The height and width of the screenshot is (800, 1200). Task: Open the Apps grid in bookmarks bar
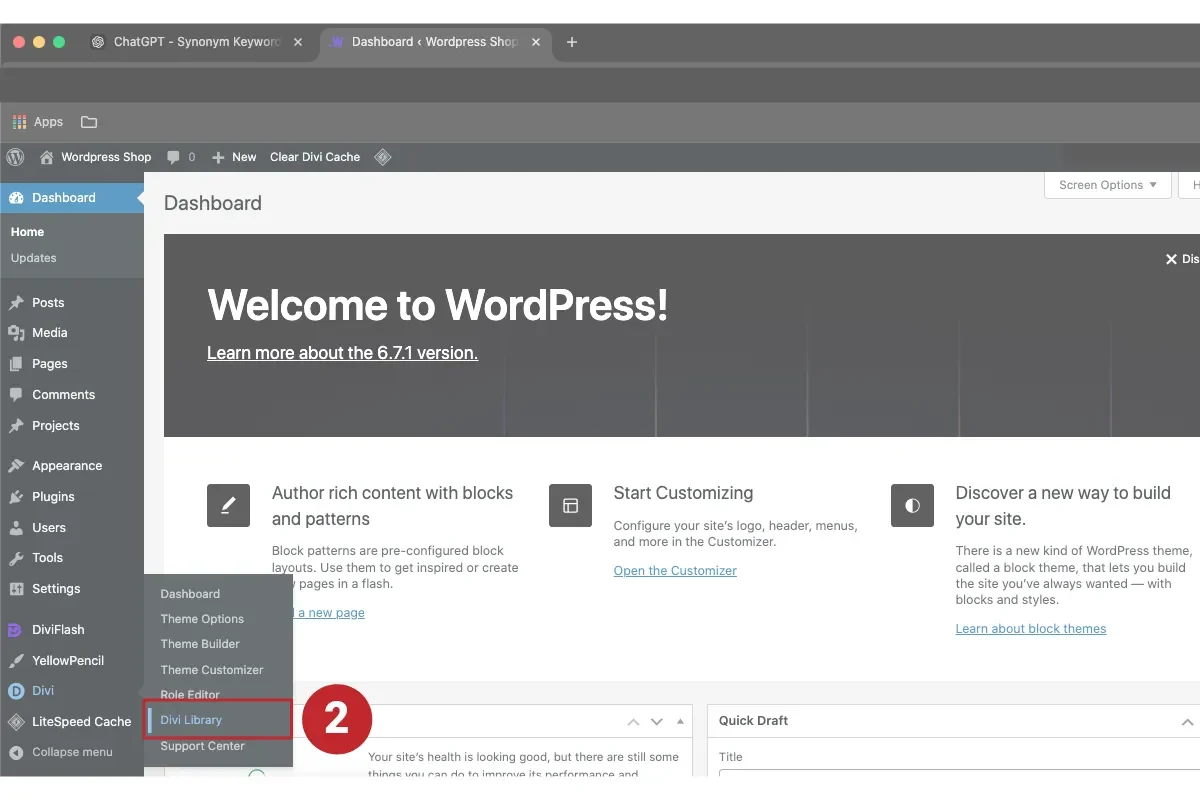coord(37,122)
